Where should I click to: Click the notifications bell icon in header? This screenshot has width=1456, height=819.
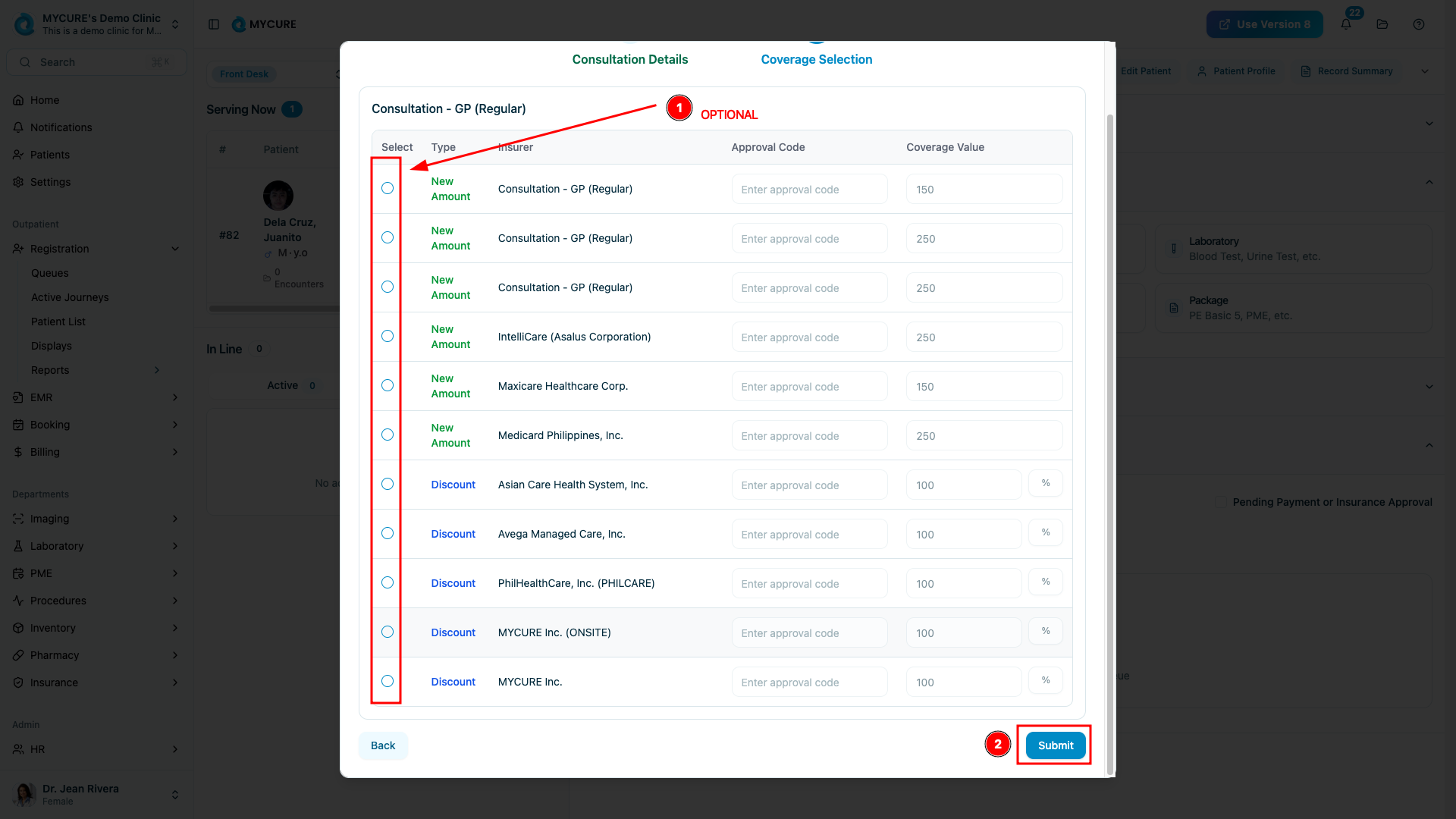[x=1346, y=24]
